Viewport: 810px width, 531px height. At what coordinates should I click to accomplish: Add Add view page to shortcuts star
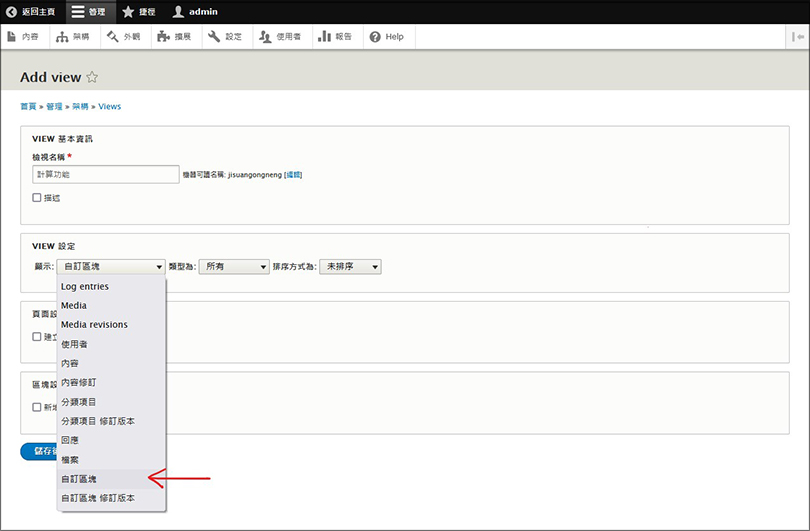(92, 77)
